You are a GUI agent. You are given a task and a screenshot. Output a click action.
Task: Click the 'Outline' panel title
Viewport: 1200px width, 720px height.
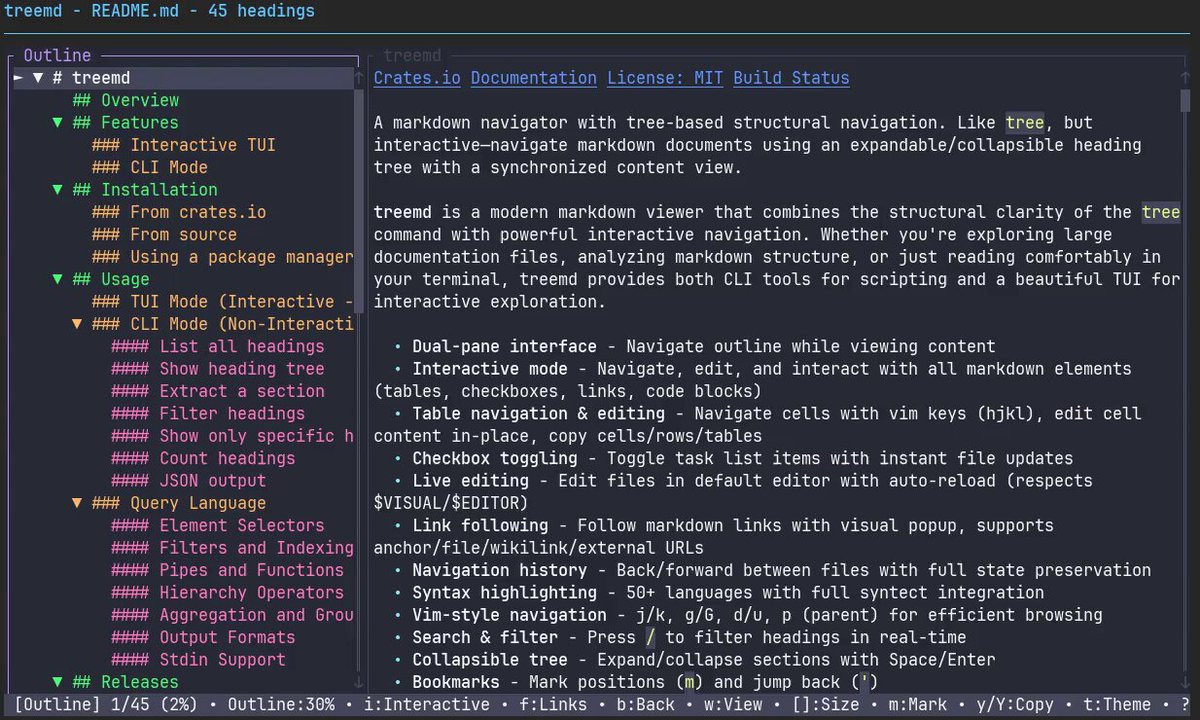point(57,56)
